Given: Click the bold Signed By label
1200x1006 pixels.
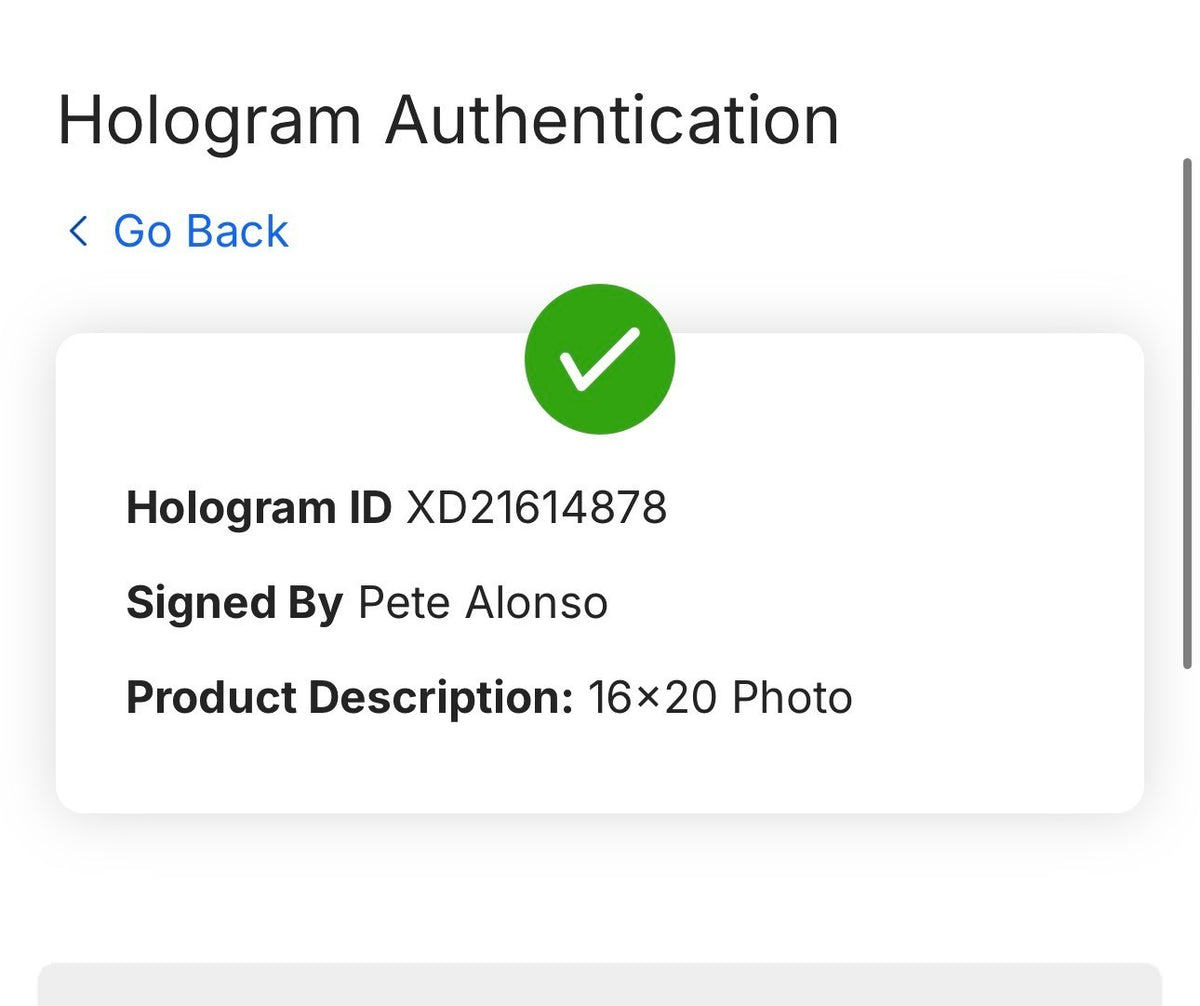Looking at the screenshot, I should 234,604.
